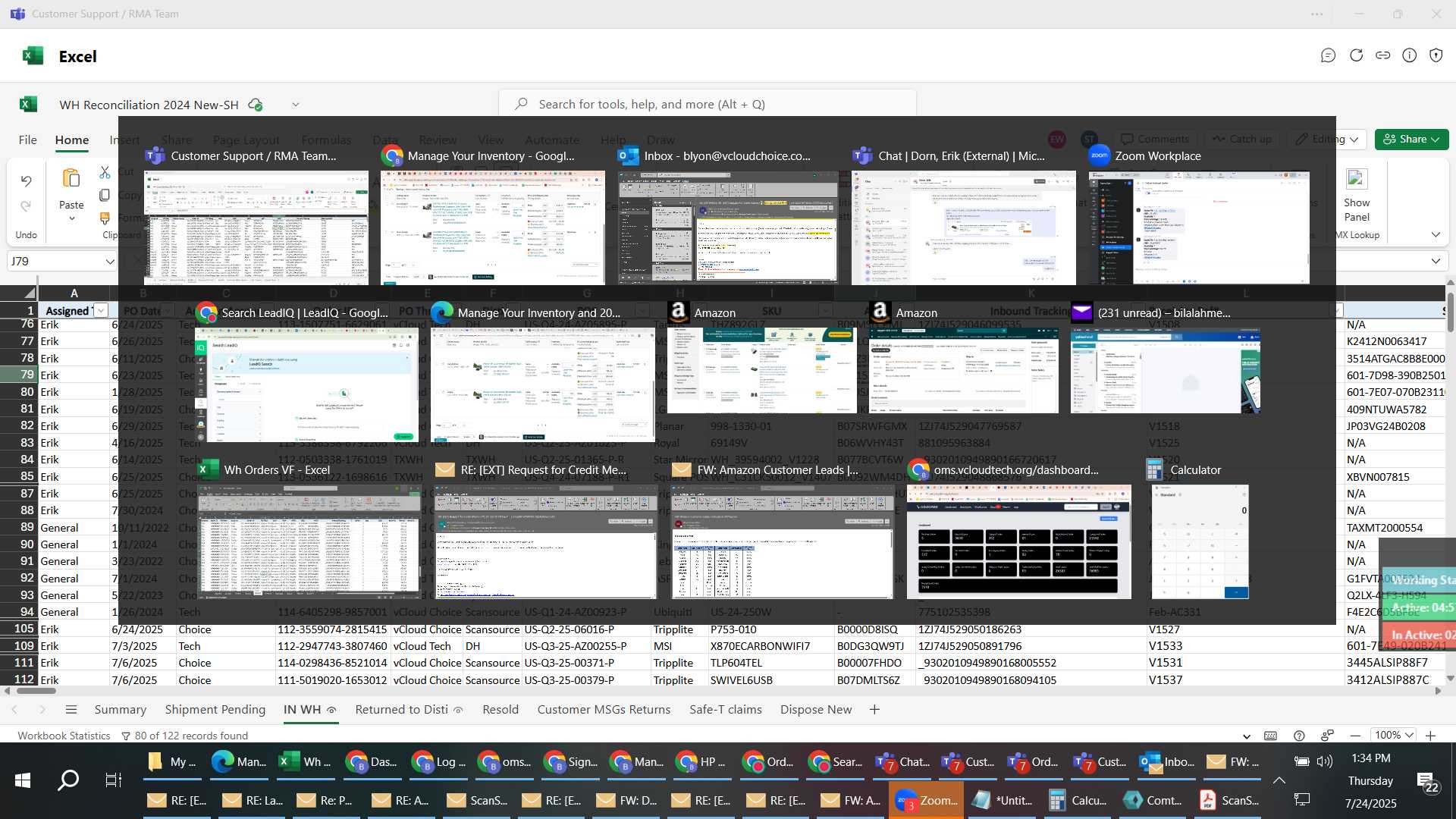This screenshot has height=819, width=1456.
Task: Switch to Chat Dorn, Erik Teams thumbnail
Action: (964, 227)
